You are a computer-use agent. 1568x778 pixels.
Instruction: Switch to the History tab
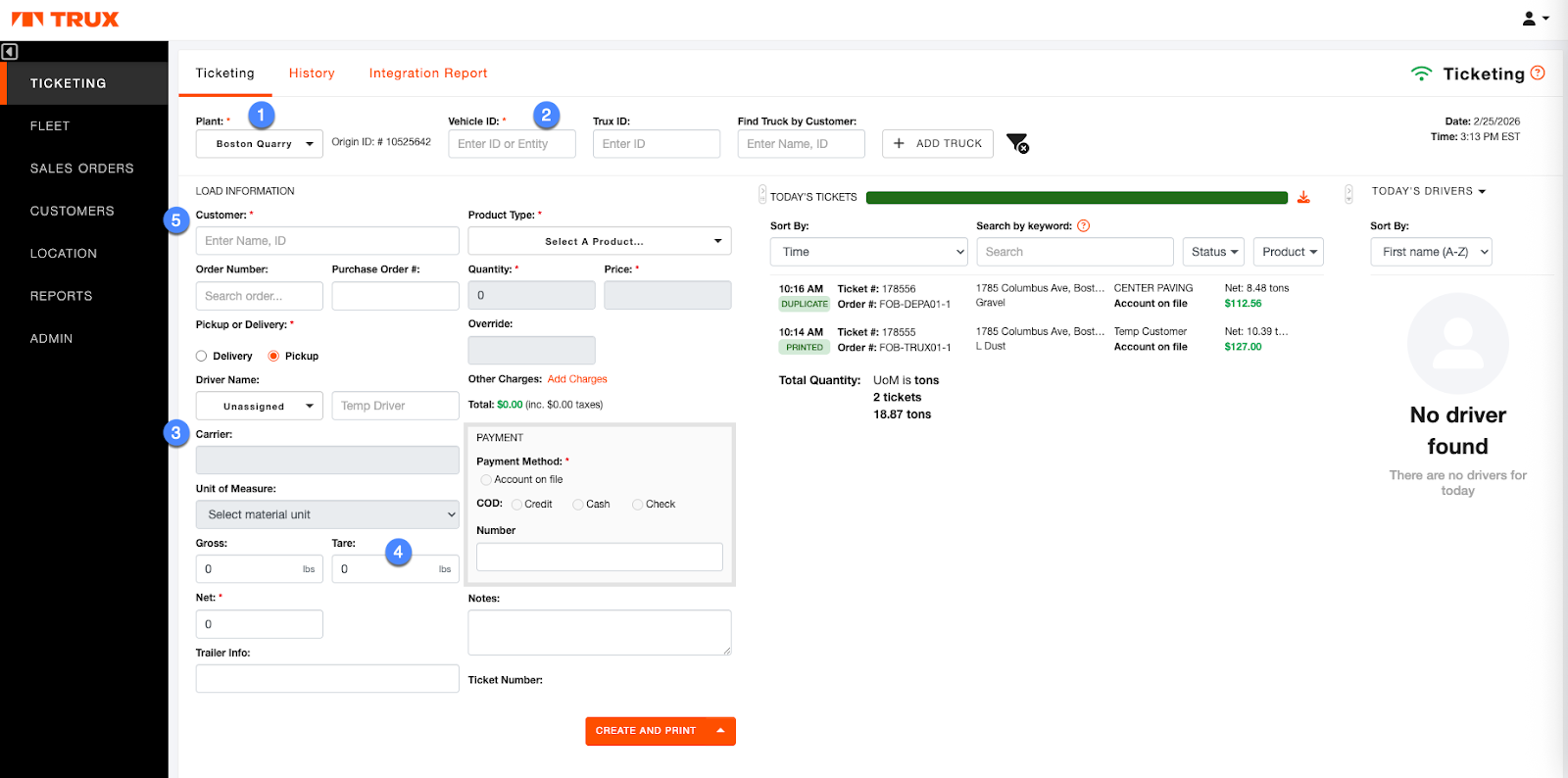point(312,73)
